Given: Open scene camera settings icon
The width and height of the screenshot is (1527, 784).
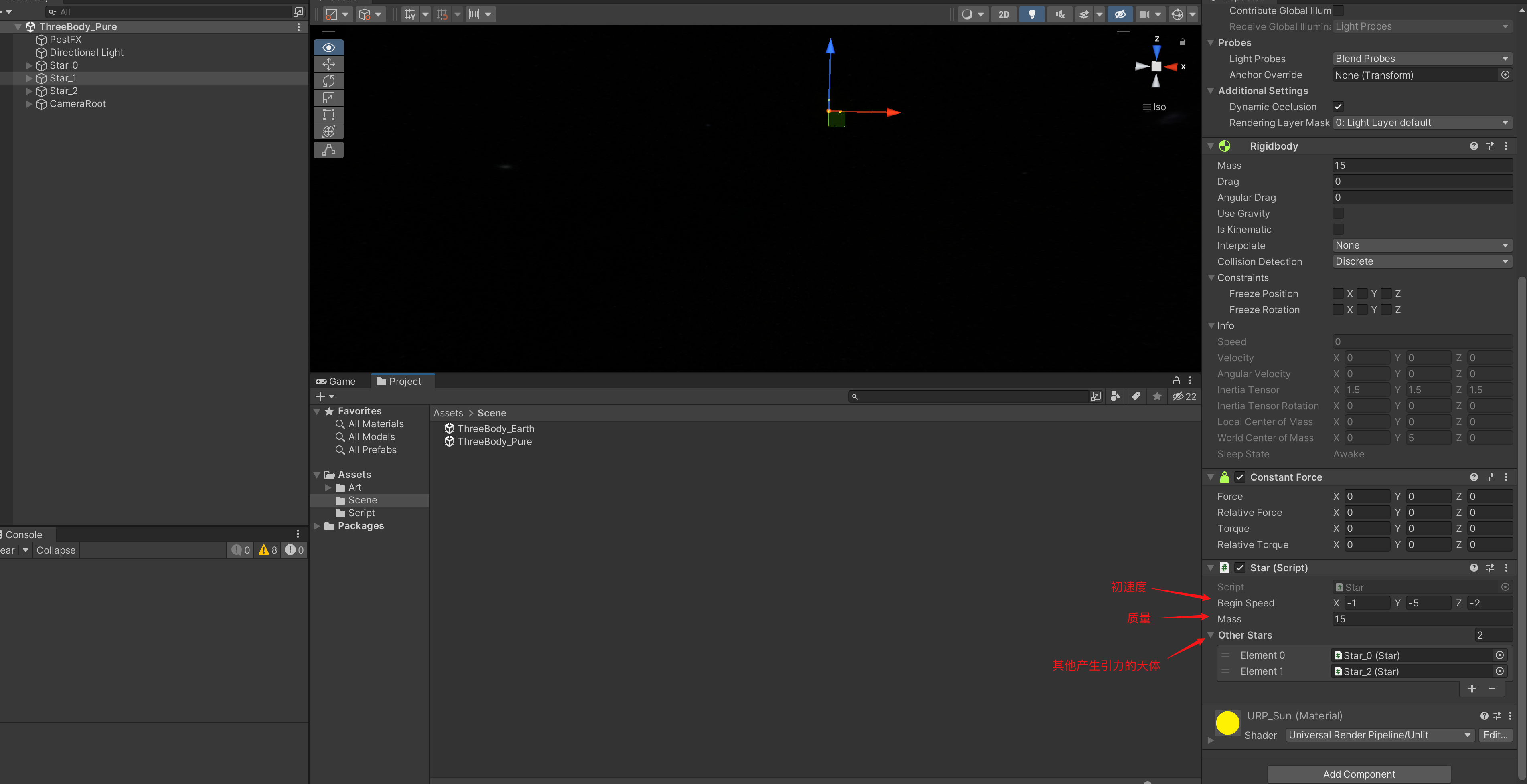Looking at the screenshot, I should pos(1144,14).
